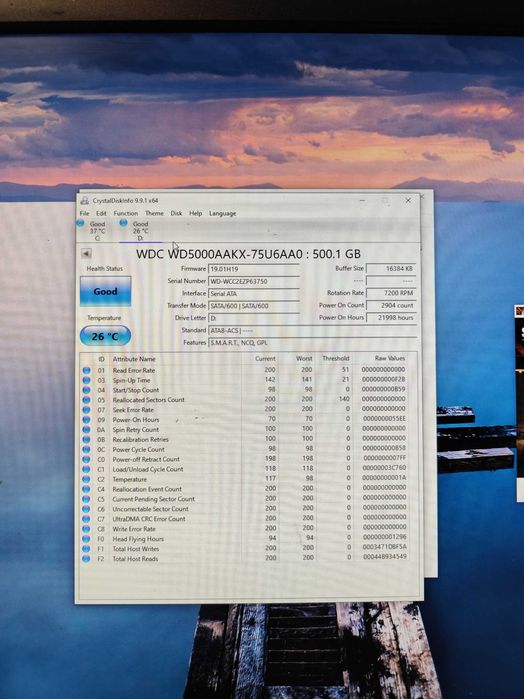This screenshot has height=699, width=524.
Task: Click the Serial Number field
Action: (x=253, y=281)
